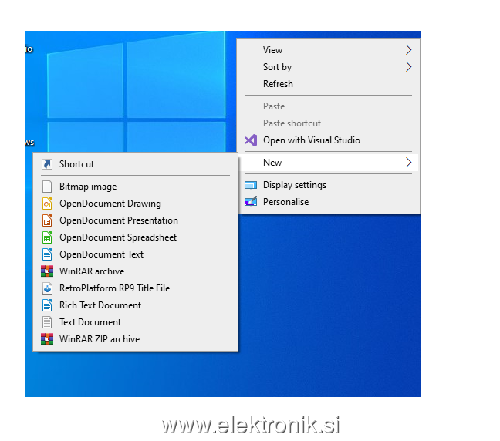Click the Shortcut arrow icon
Screen dimensions: 500x441
point(47,164)
